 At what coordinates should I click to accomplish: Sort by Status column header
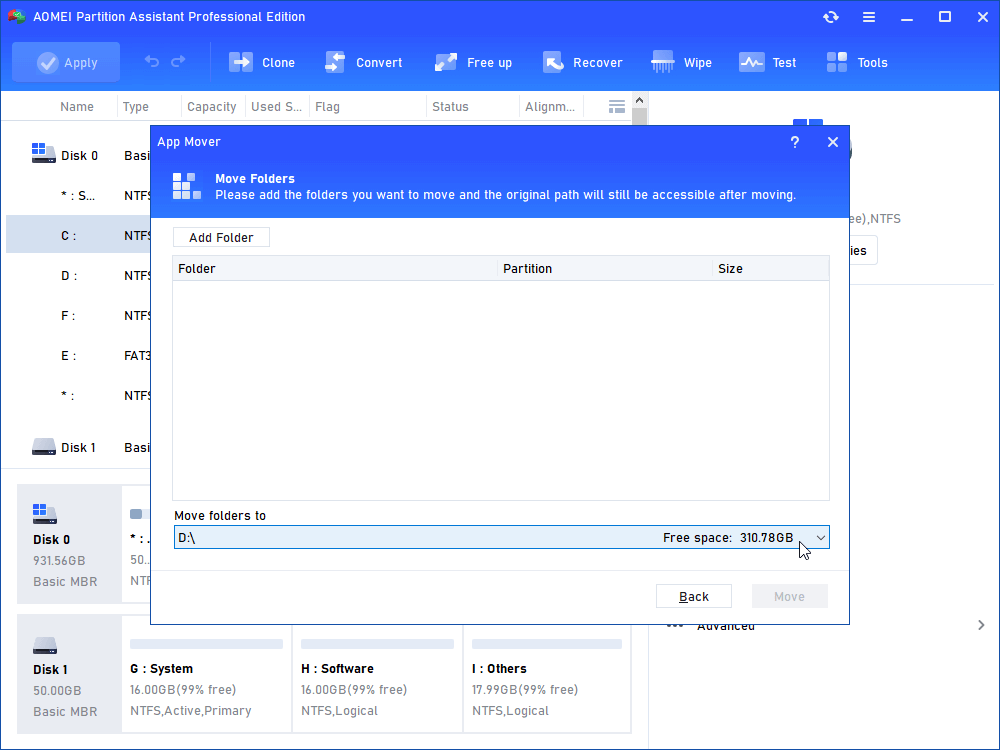450,107
